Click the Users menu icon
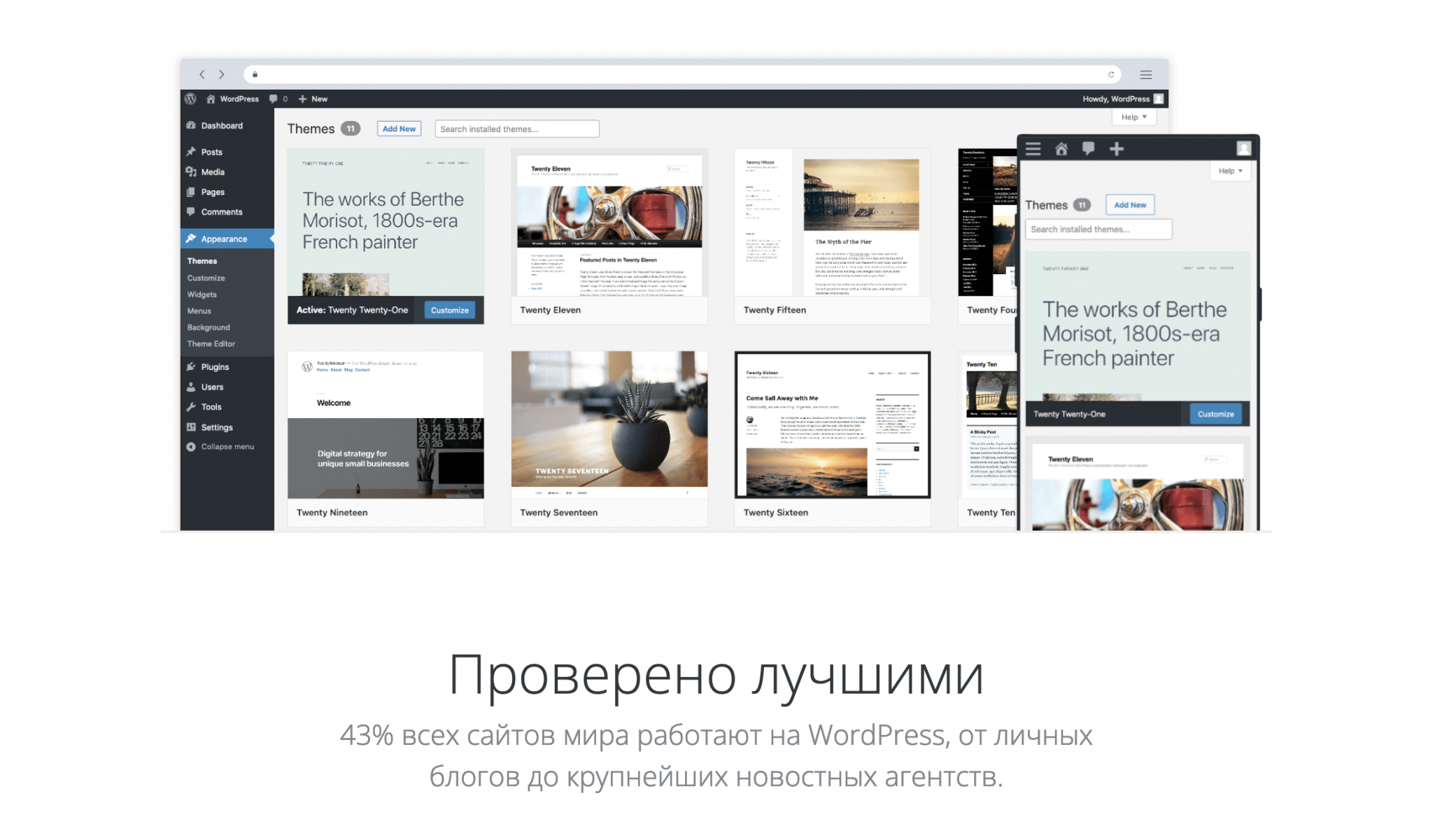This screenshot has height=840, width=1433. click(x=193, y=387)
